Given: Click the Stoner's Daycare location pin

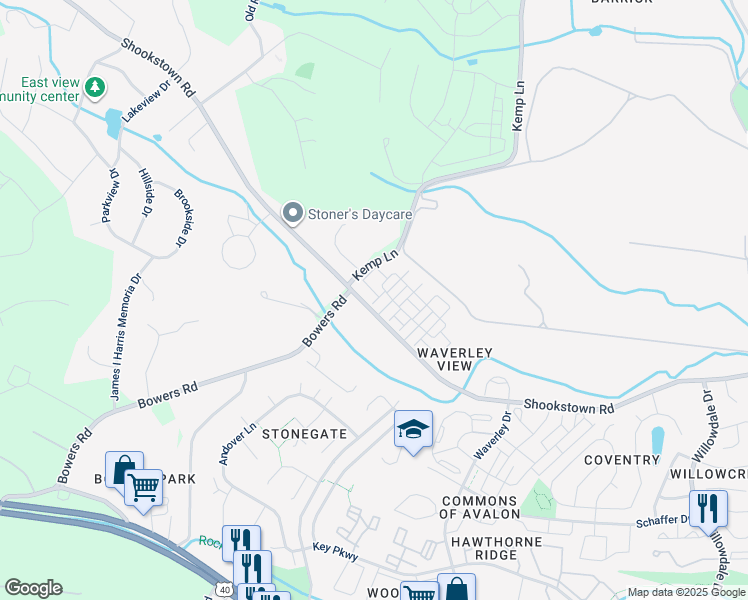Looking at the screenshot, I should (x=292, y=213).
